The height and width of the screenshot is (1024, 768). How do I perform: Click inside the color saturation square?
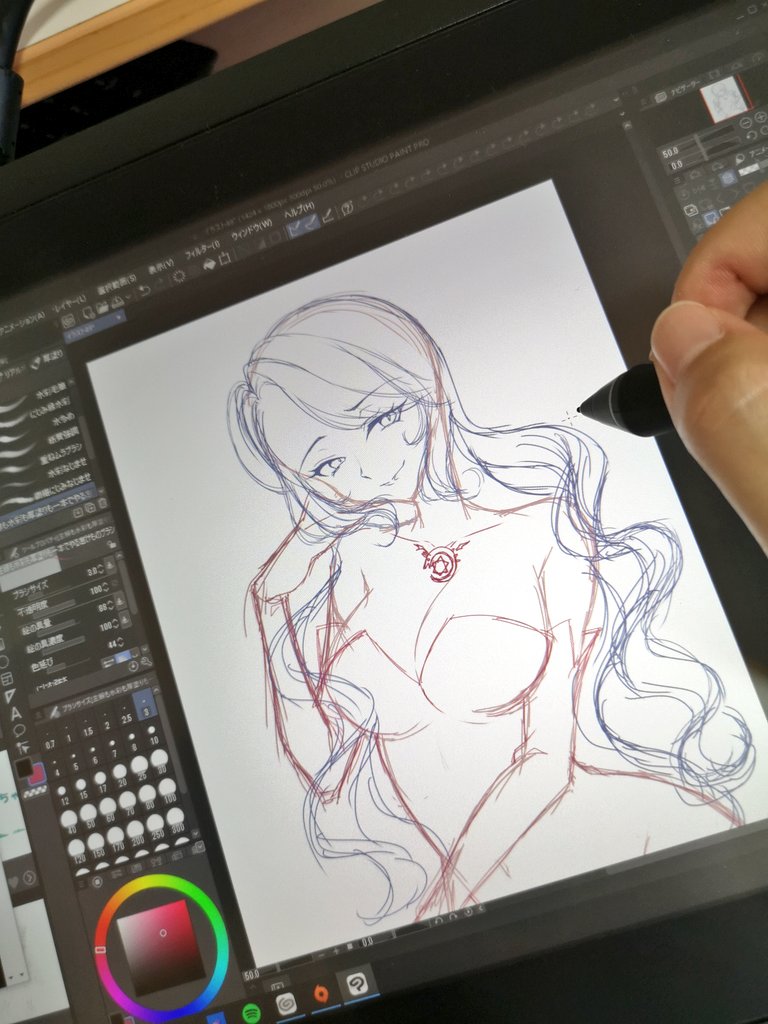coord(161,948)
